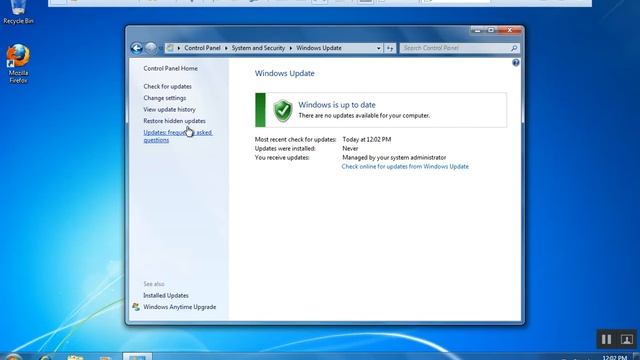Open Control Panel Home

pos(171,69)
